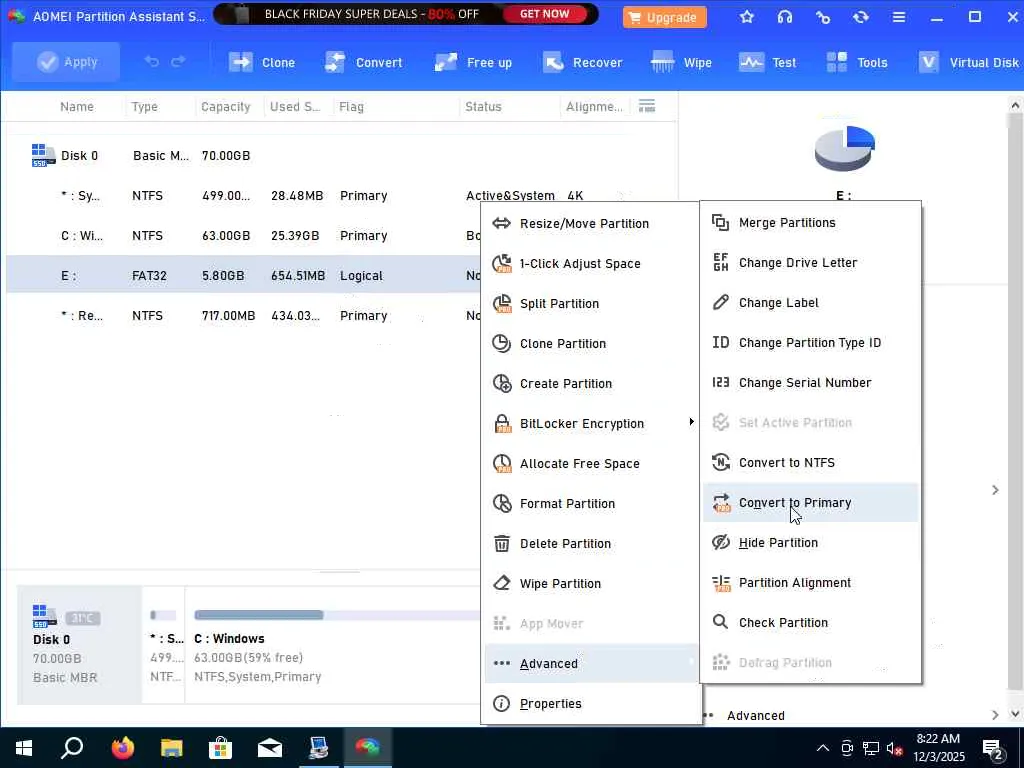
Task: Click the Merge Partitions icon
Action: 720,223
